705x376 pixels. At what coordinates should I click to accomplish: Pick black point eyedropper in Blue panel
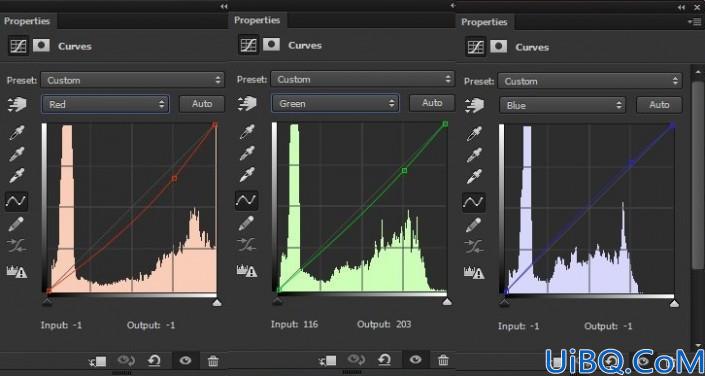[474, 134]
